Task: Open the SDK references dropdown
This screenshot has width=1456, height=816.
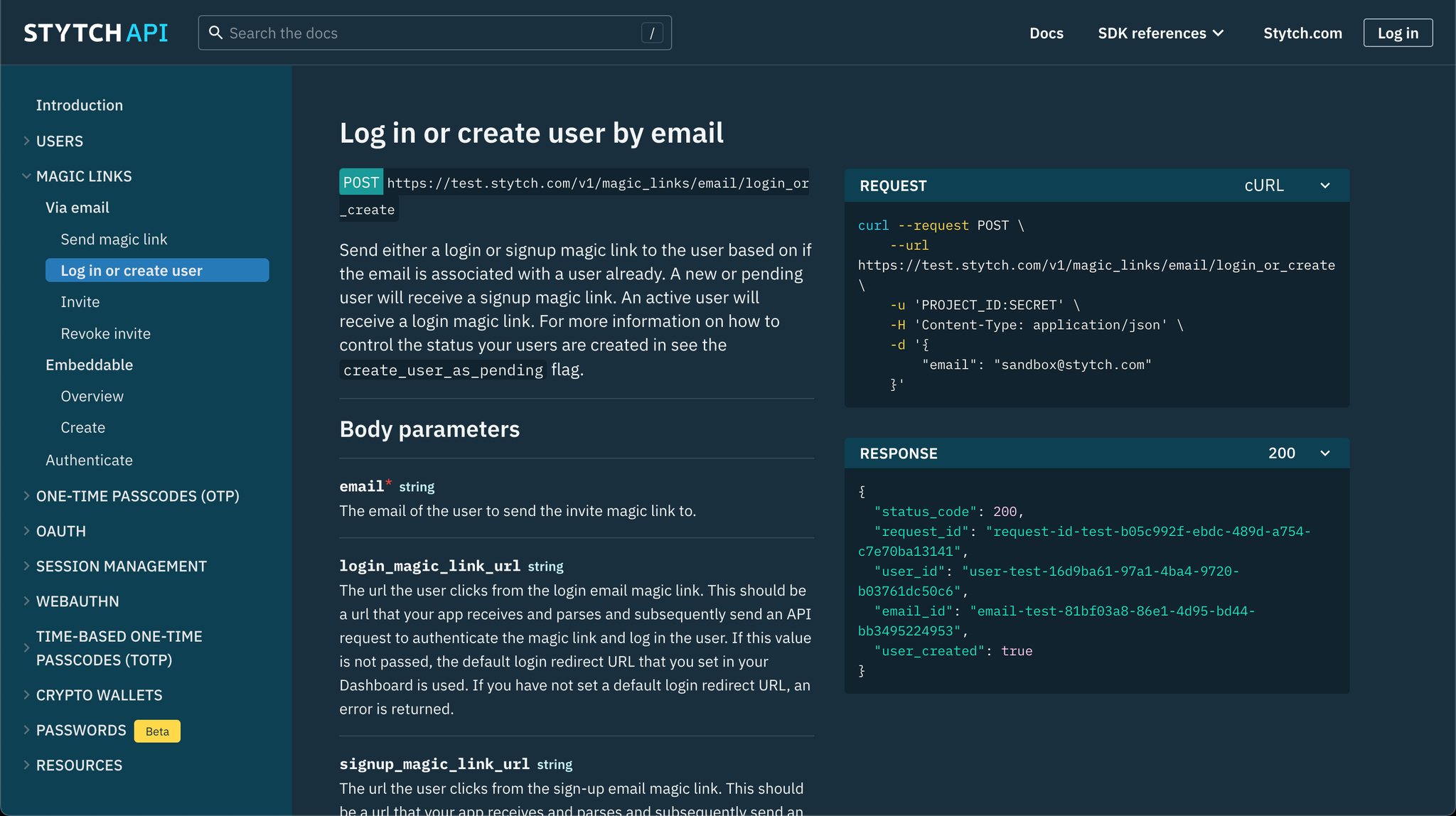Action: pyautogui.click(x=1160, y=33)
